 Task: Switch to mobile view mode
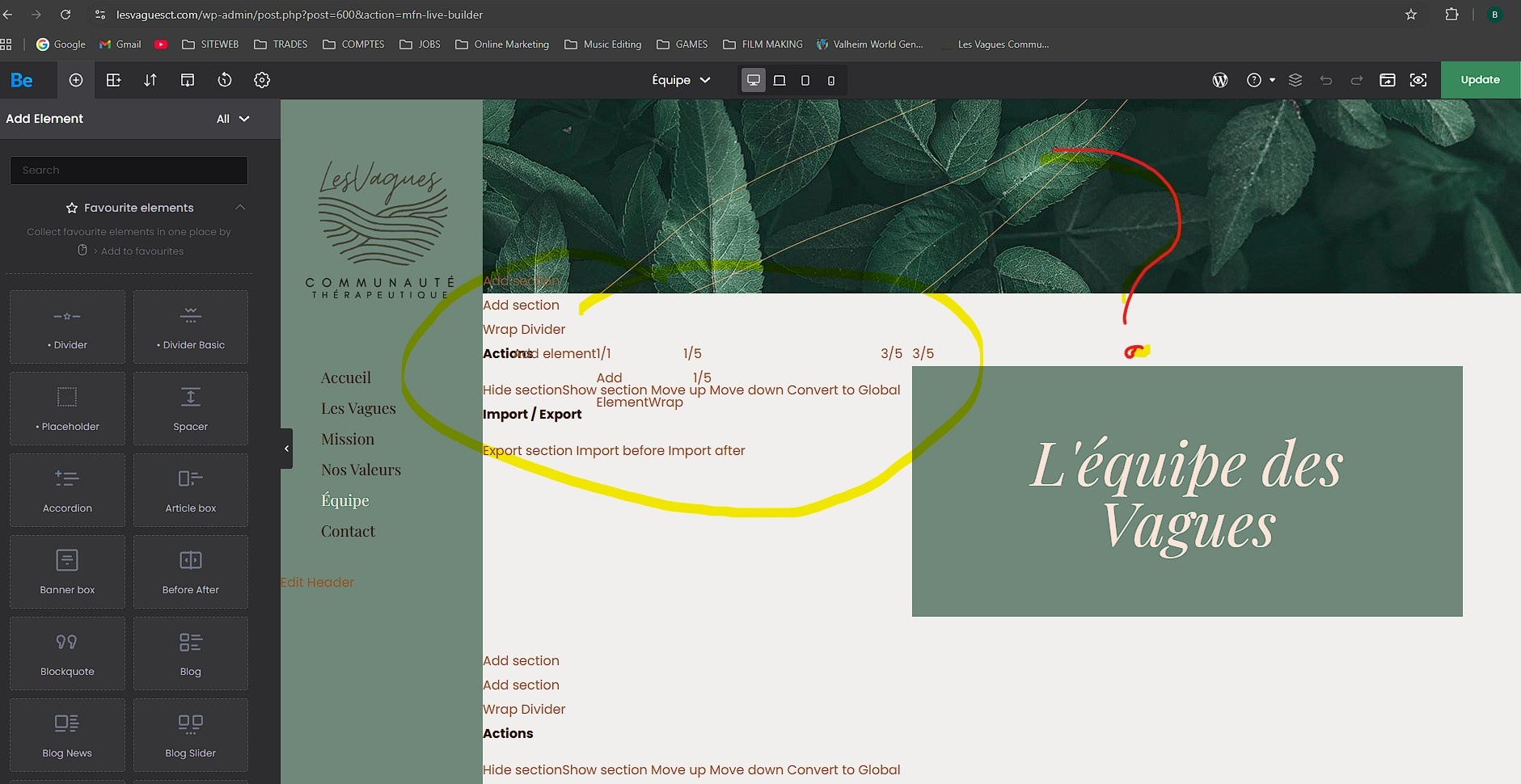[x=830, y=80]
